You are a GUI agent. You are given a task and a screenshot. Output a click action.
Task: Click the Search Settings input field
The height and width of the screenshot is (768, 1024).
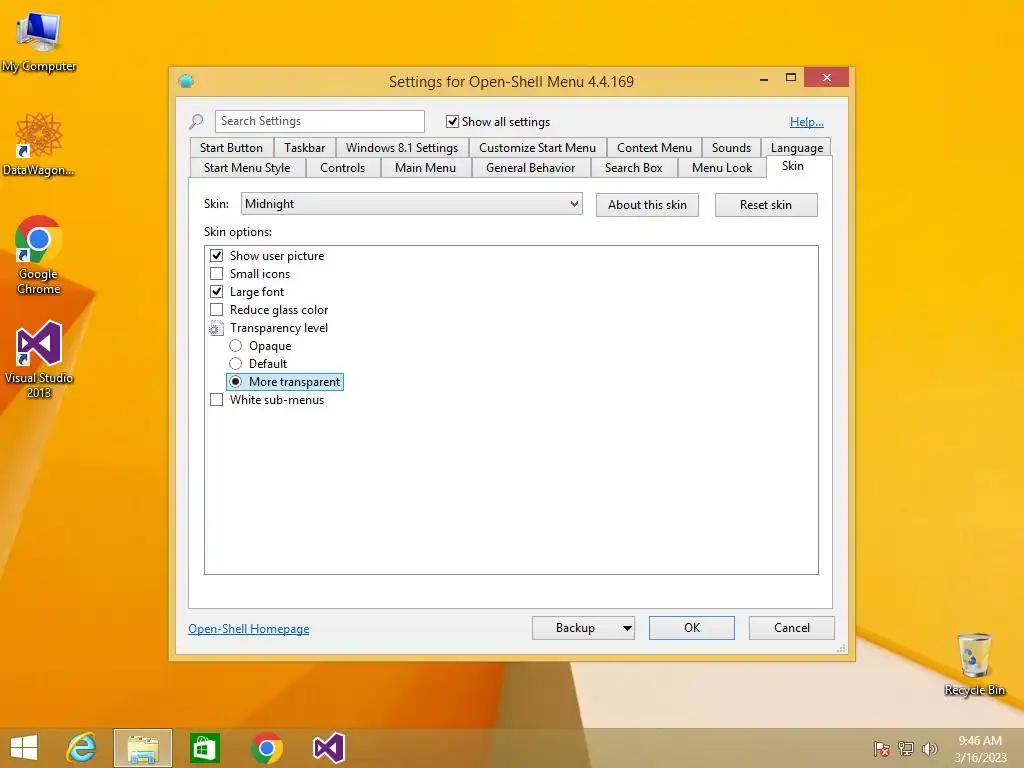(319, 121)
